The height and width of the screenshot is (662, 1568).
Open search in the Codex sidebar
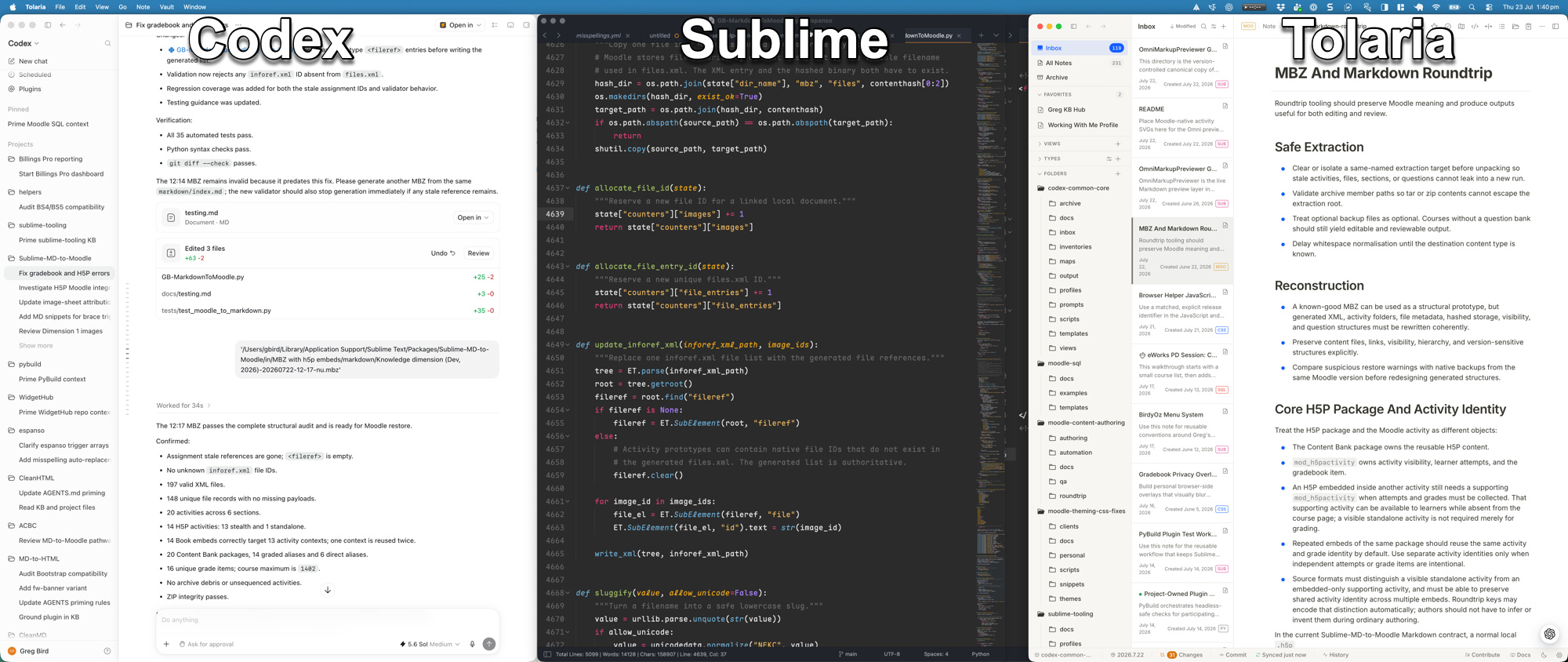[107, 43]
